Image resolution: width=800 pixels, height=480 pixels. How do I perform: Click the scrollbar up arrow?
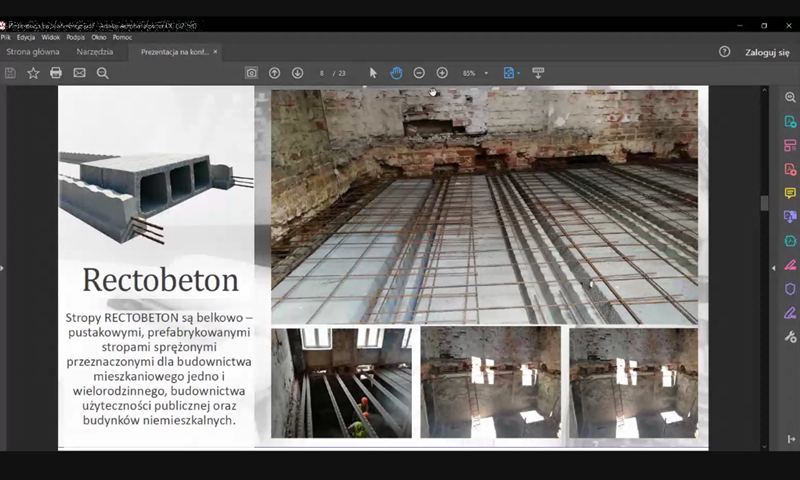(764, 90)
